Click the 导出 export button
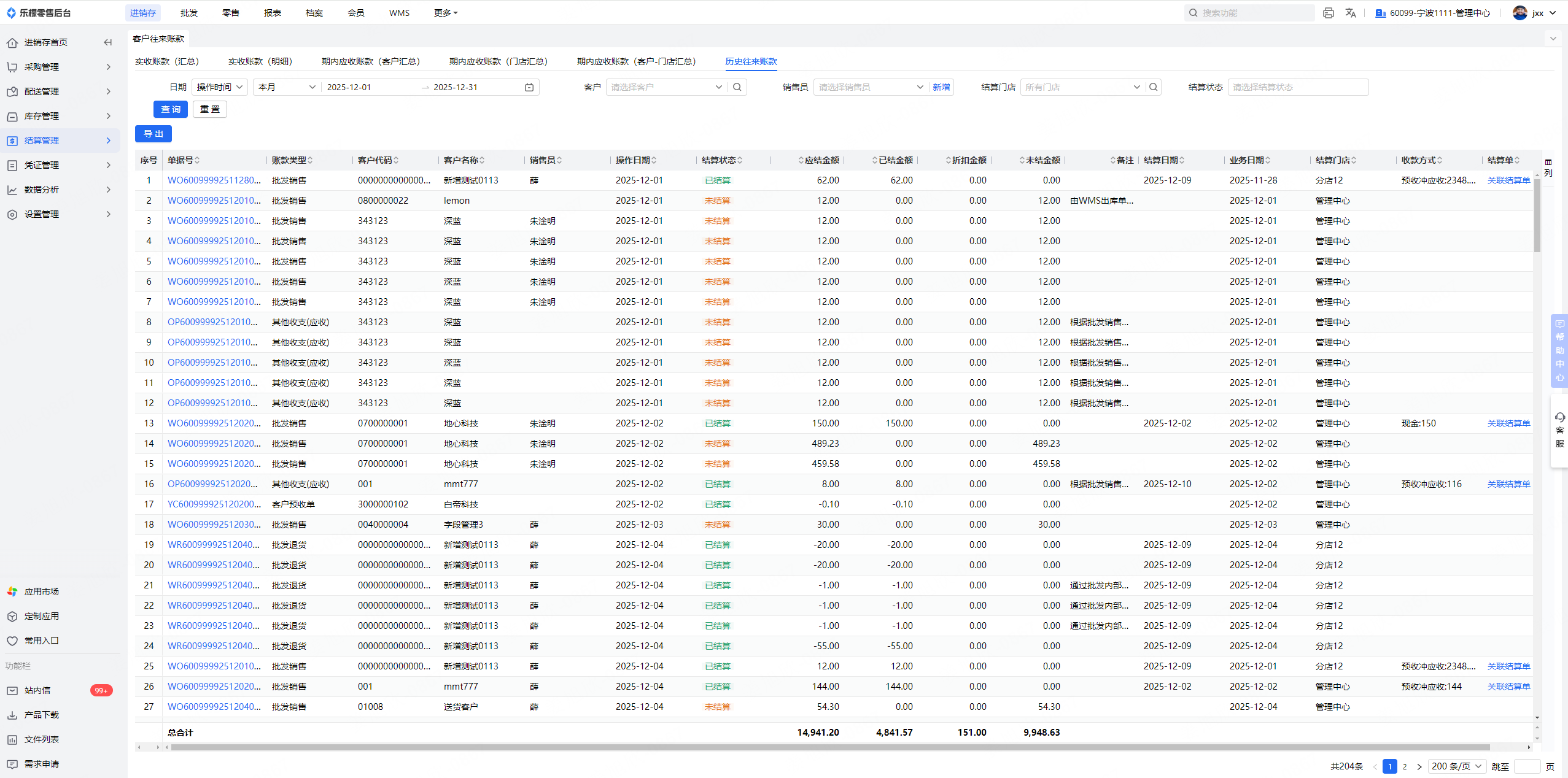1568x778 pixels. [153, 134]
